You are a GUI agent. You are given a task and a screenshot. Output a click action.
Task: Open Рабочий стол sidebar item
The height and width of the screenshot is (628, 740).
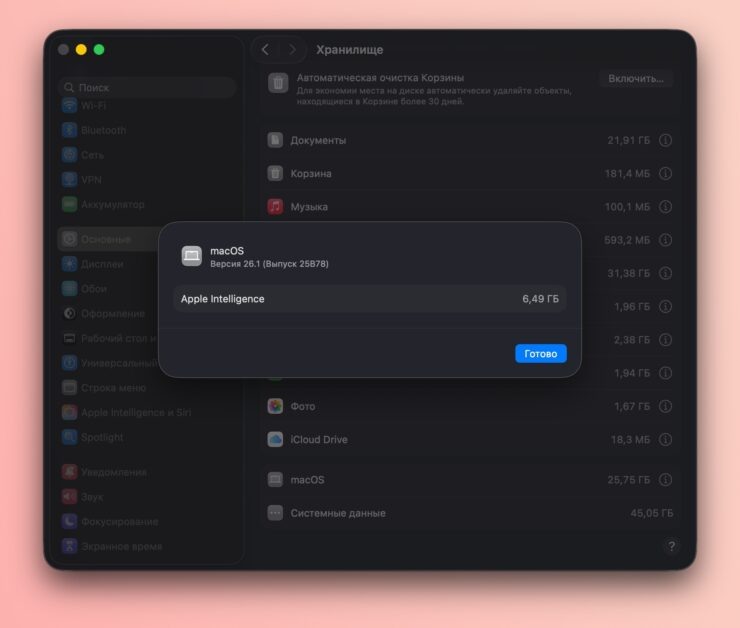pos(110,338)
